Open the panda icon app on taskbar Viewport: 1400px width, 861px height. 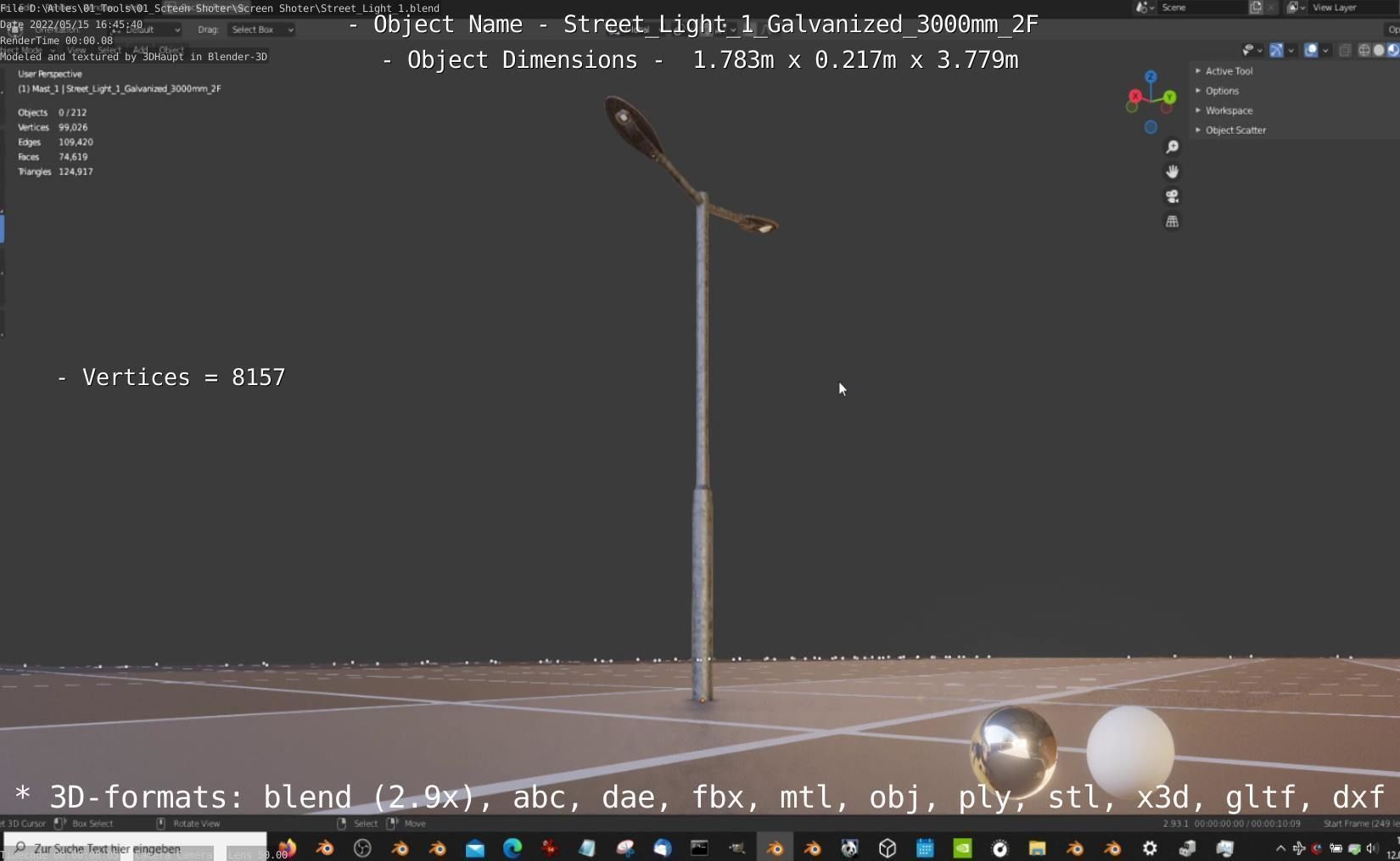[849, 848]
